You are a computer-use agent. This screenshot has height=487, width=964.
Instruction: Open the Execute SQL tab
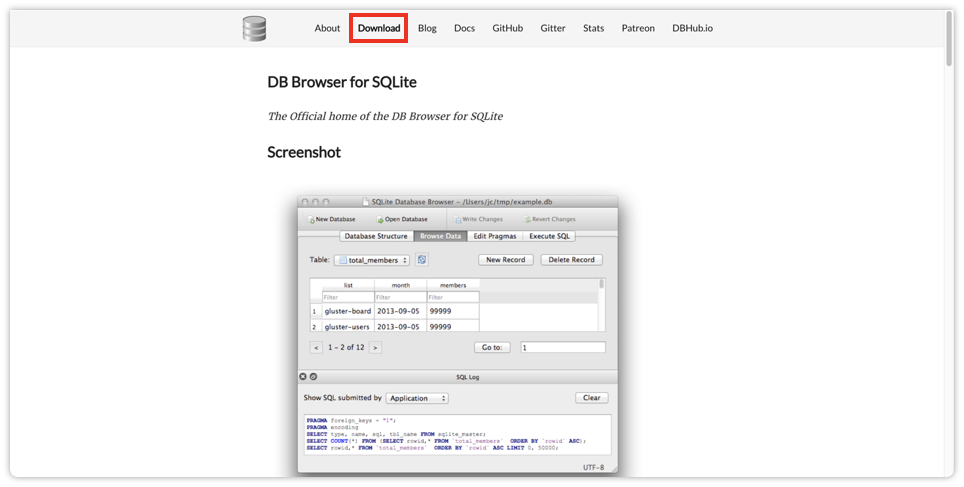[549, 236]
